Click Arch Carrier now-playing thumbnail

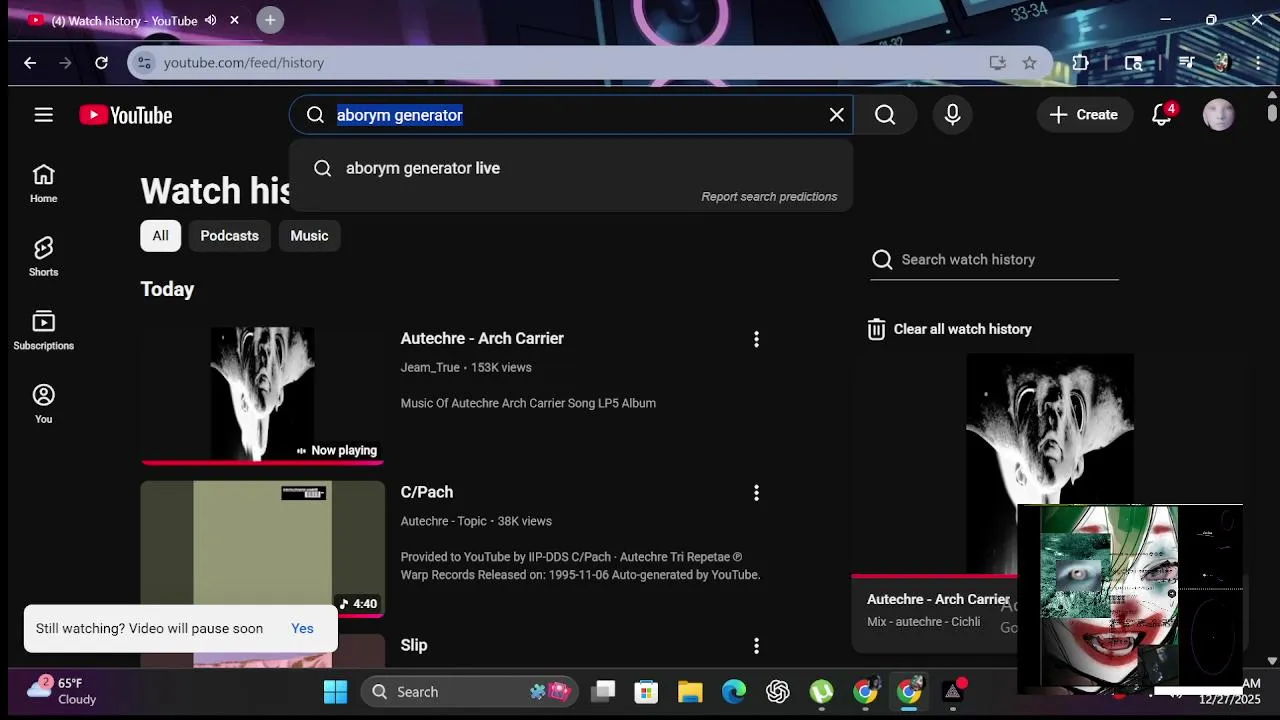[x=262, y=395]
